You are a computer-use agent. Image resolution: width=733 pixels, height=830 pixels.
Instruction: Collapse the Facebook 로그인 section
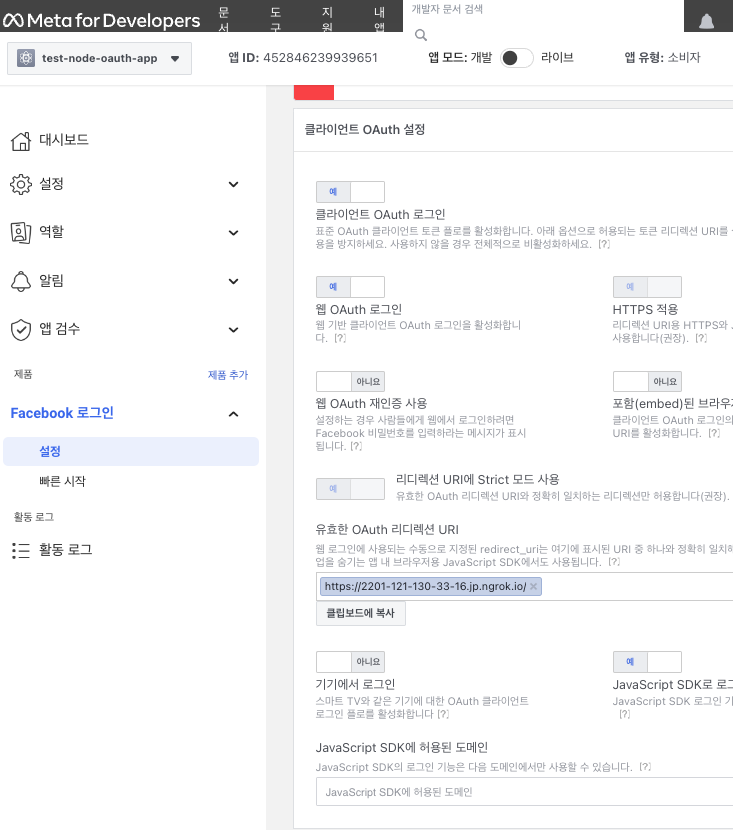[x=233, y=414]
